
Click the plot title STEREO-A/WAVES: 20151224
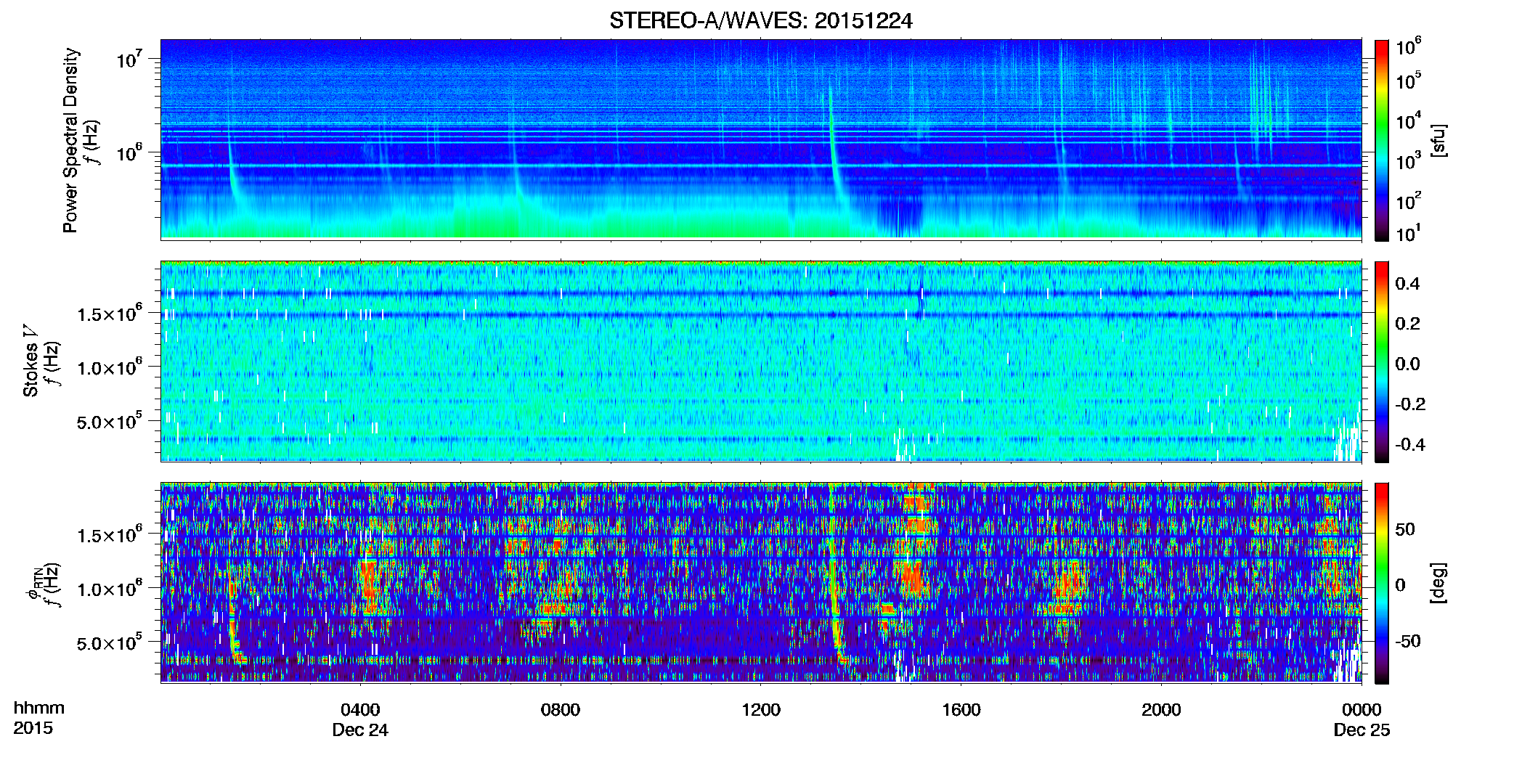[761, 20]
